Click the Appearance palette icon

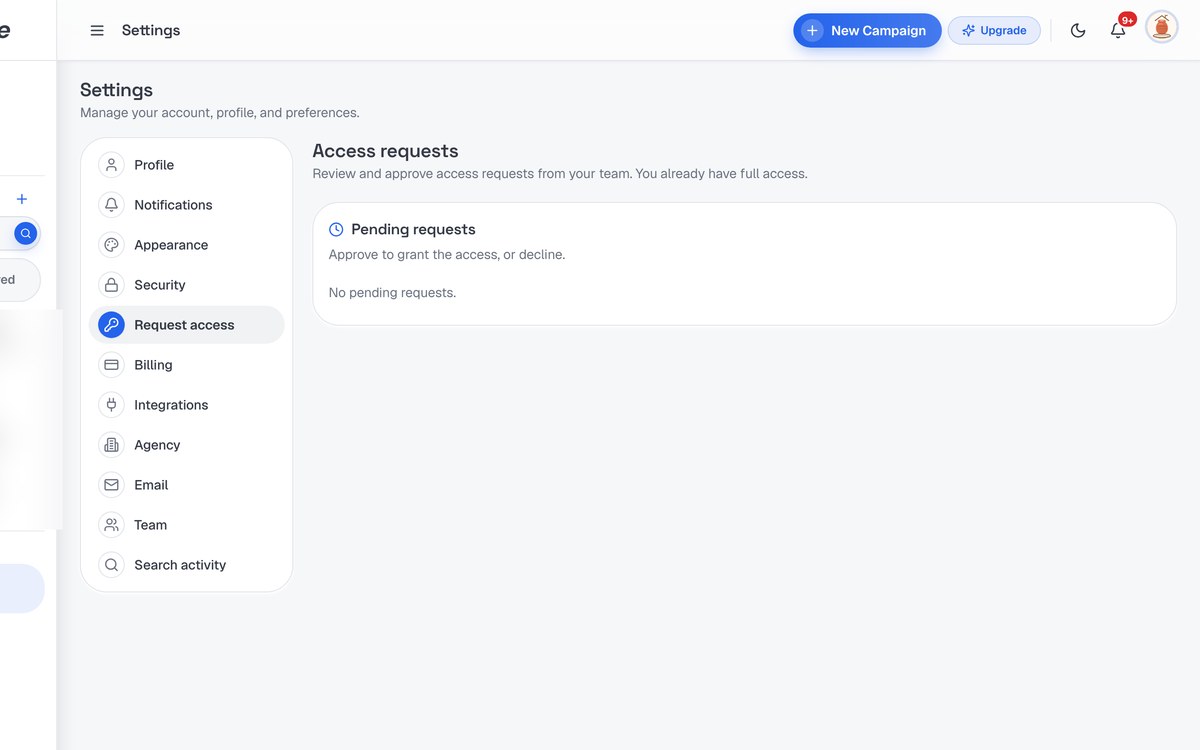(111, 245)
